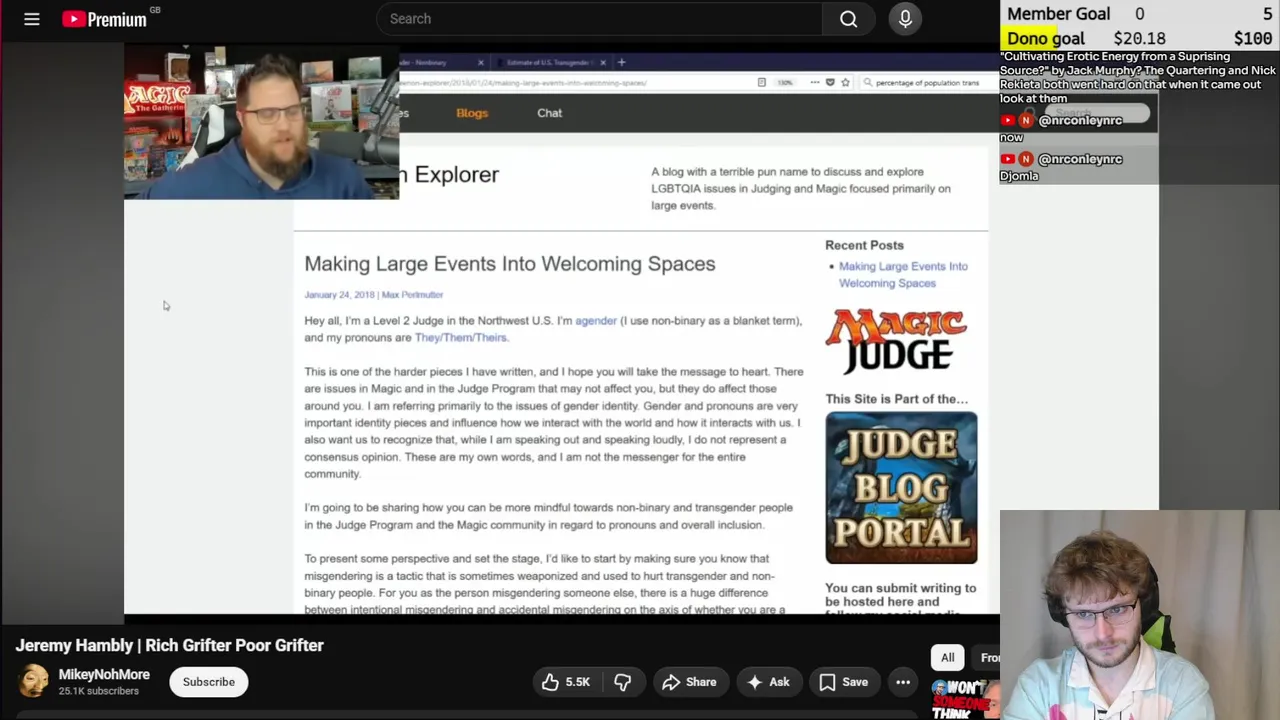Click the browser bookmark star icon
Image resolution: width=1280 pixels, height=720 pixels.
(x=845, y=82)
